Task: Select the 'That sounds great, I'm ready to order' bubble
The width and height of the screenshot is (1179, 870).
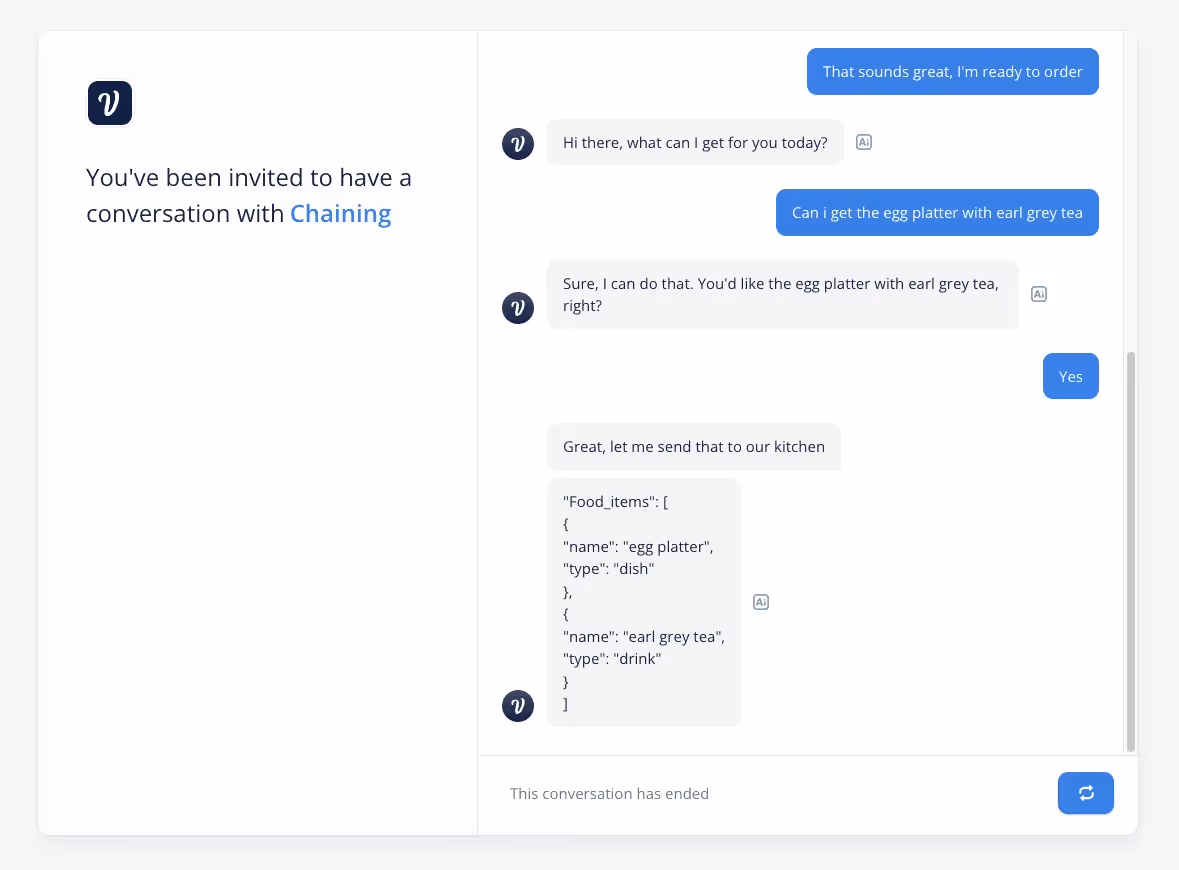Action: [x=953, y=71]
